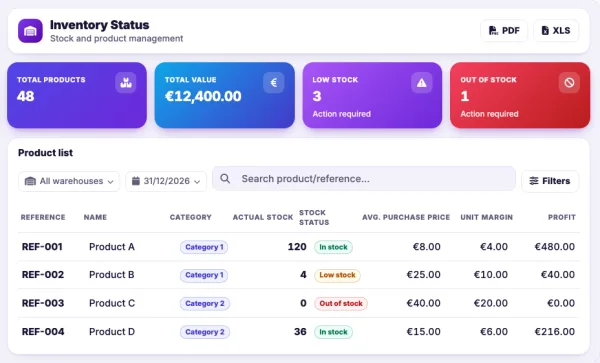600x363 pixels.
Task: Sort by Category column header
Action: tap(191, 217)
